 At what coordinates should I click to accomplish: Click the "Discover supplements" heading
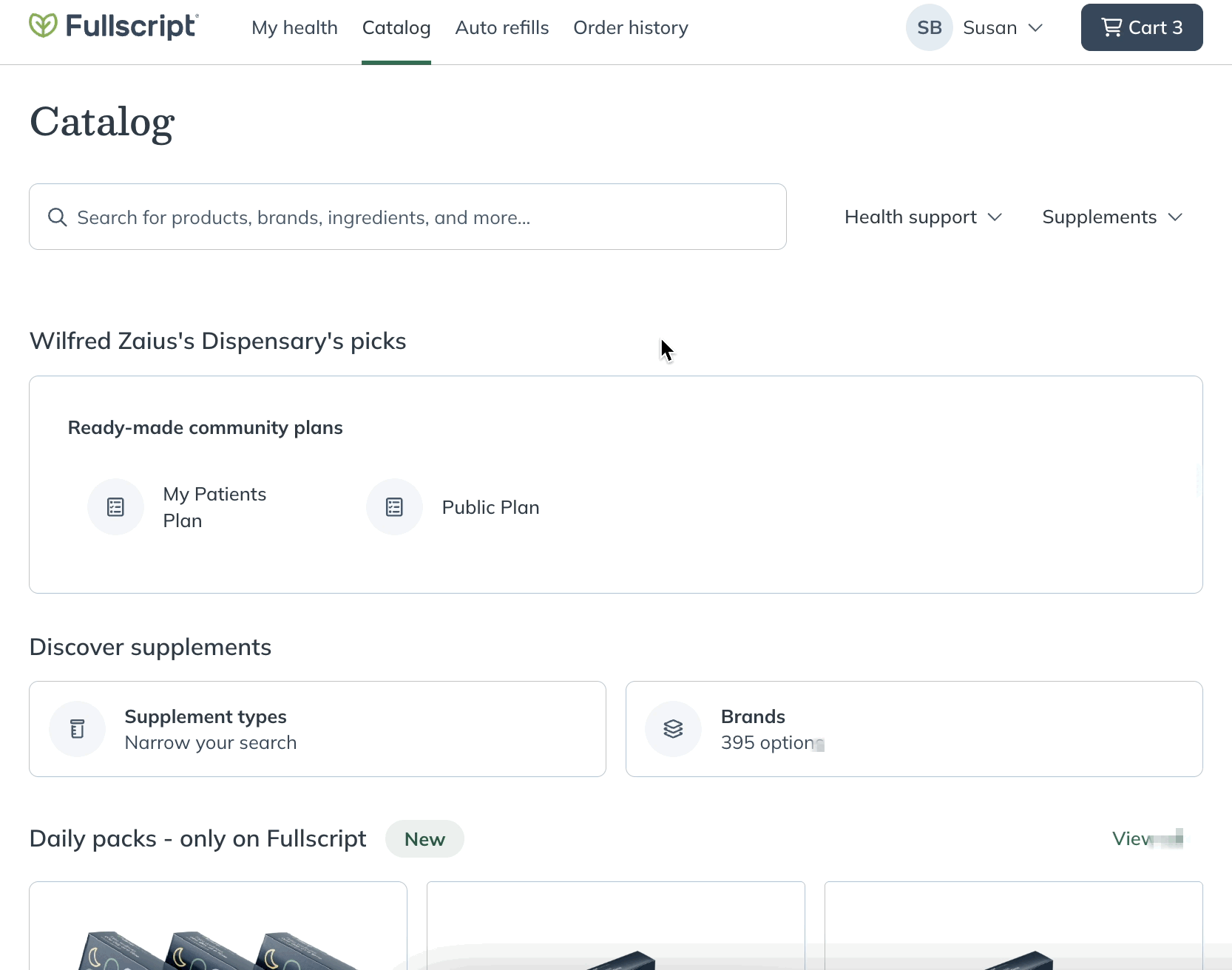coord(151,647)
